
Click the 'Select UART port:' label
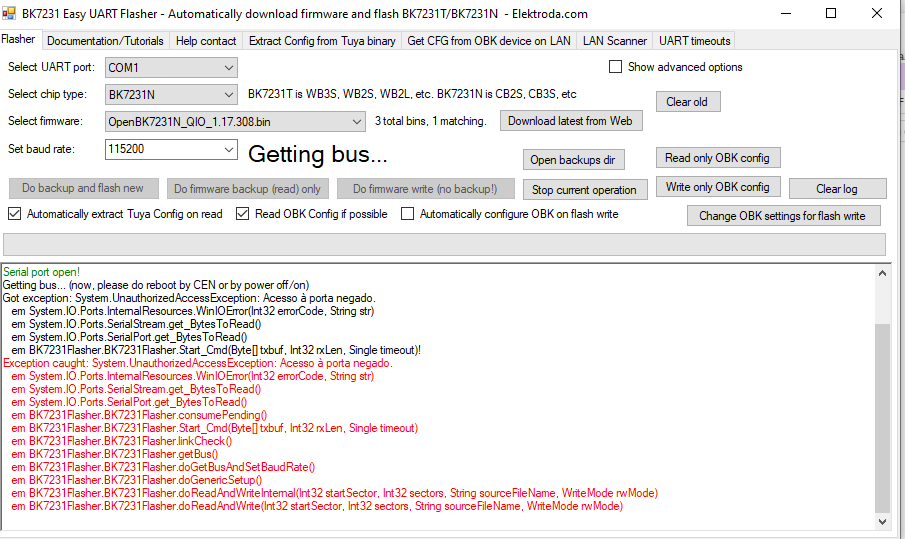tap(51, 67)
